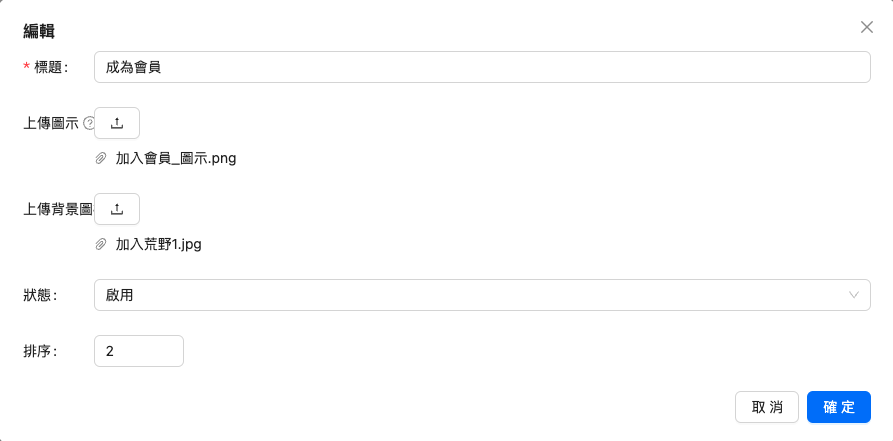Click the 狀態 field label

(x=40, y=295)
